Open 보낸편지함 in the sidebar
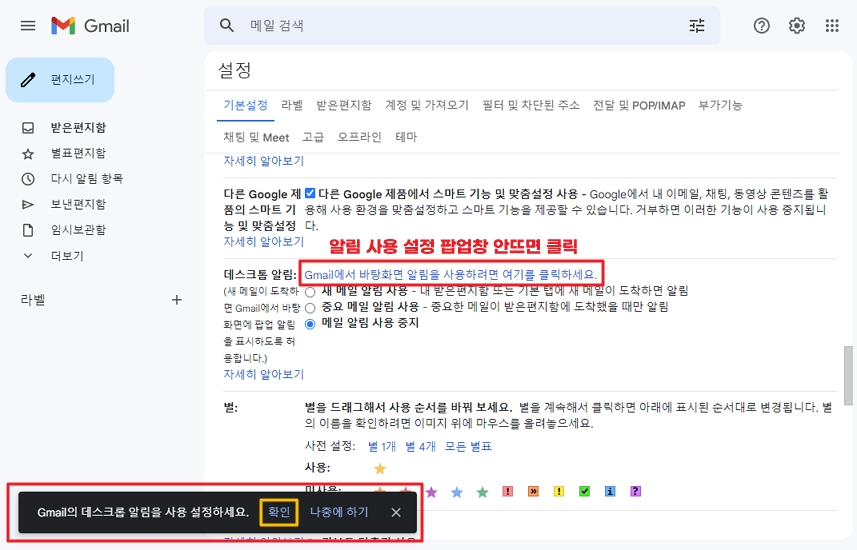Image resolution: width=857 pixels, height=550 pixels. click(78, 204)
